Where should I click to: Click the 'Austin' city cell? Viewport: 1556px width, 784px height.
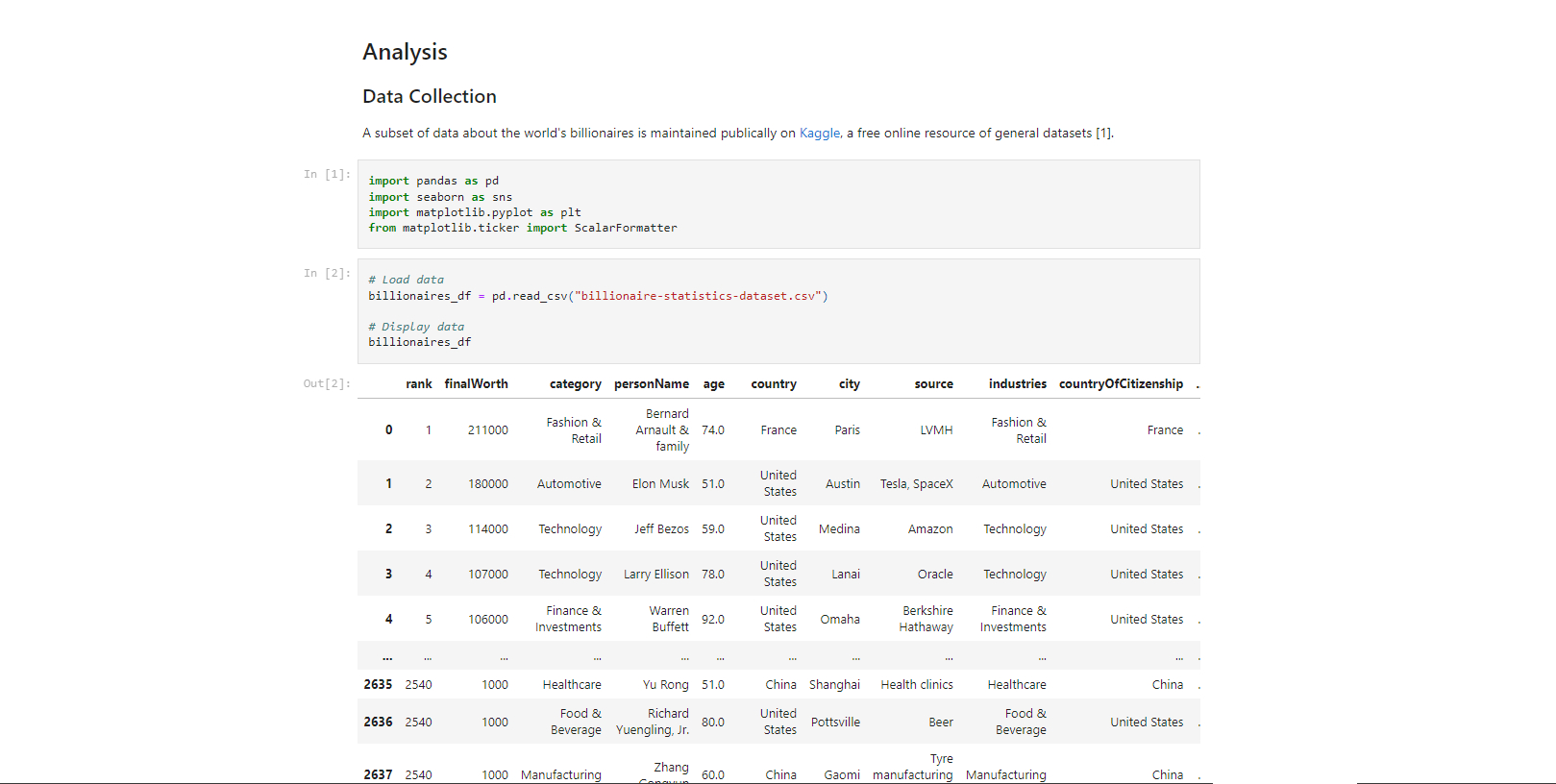click(843, 484)
